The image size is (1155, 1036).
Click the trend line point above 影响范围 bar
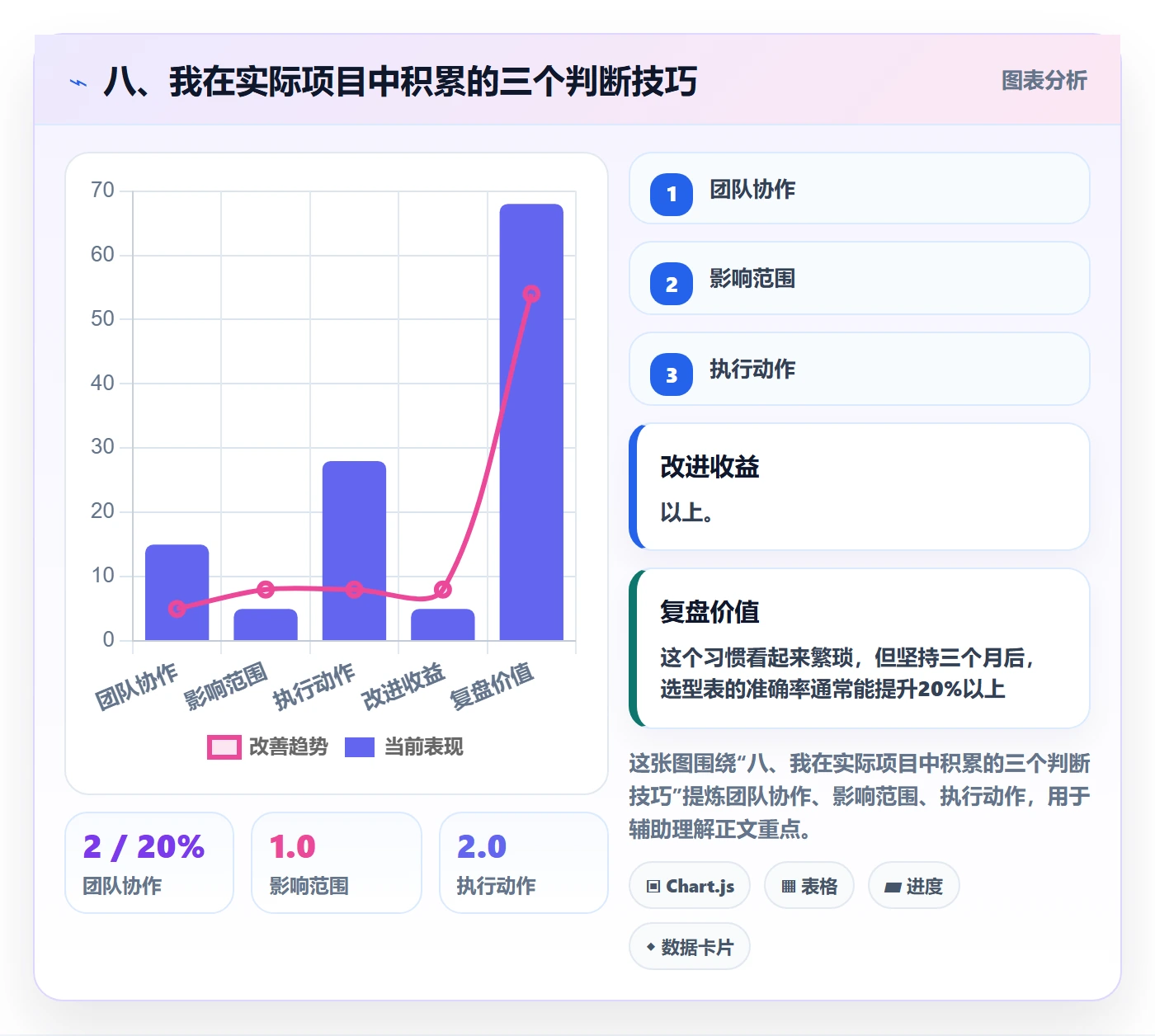(266, 589)
